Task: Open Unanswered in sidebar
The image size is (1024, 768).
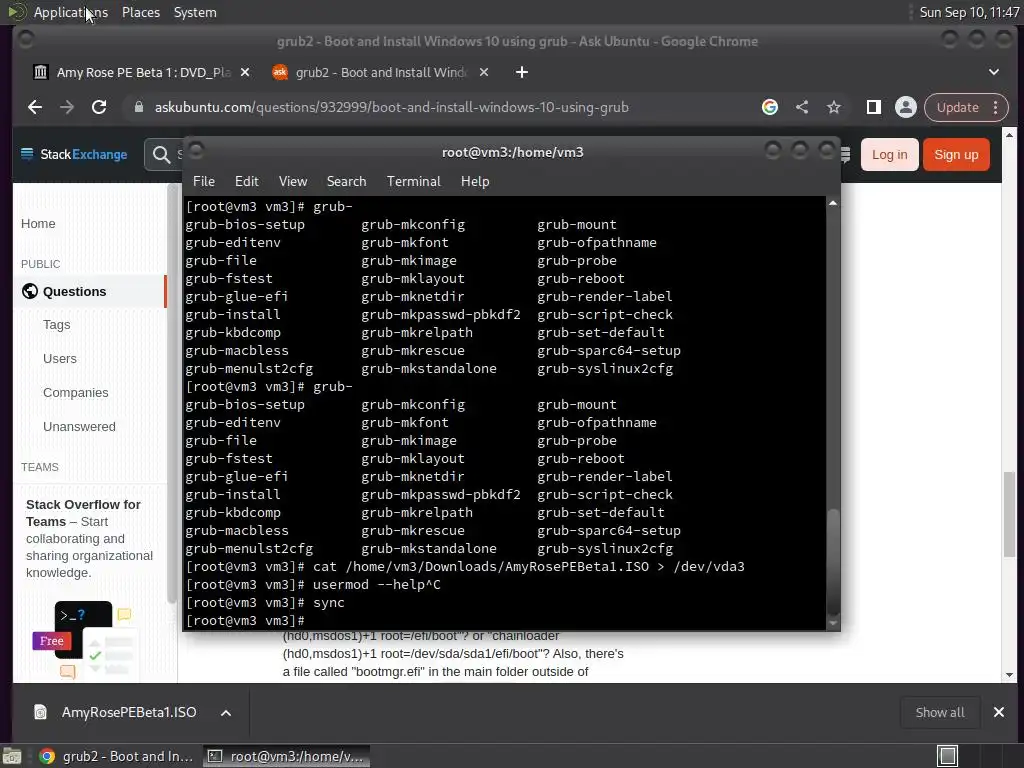Action: tap(79, 426)
